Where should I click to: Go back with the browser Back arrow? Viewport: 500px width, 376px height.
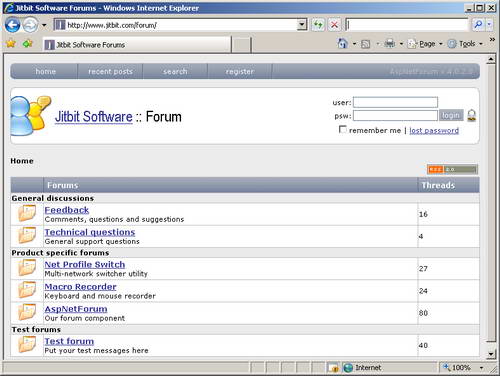(13, 25)
